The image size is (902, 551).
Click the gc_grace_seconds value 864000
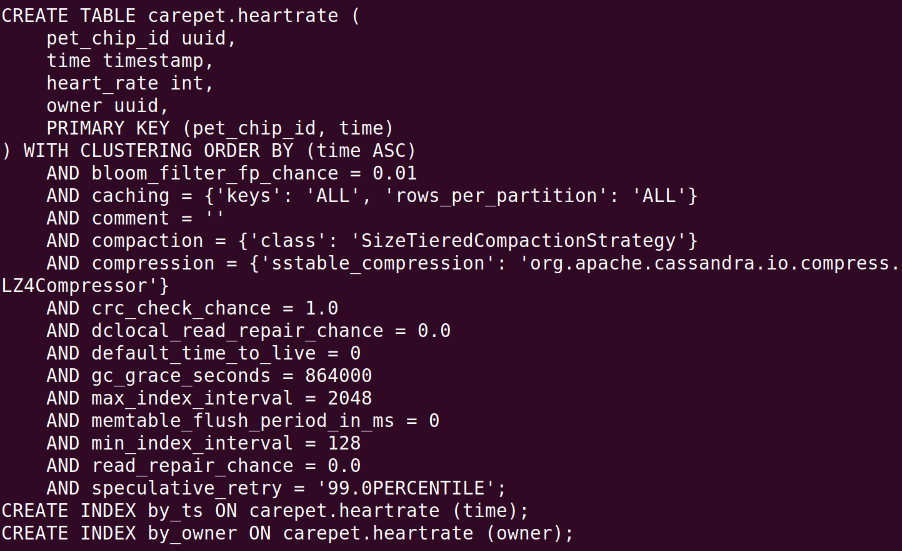tap(338, 376)
